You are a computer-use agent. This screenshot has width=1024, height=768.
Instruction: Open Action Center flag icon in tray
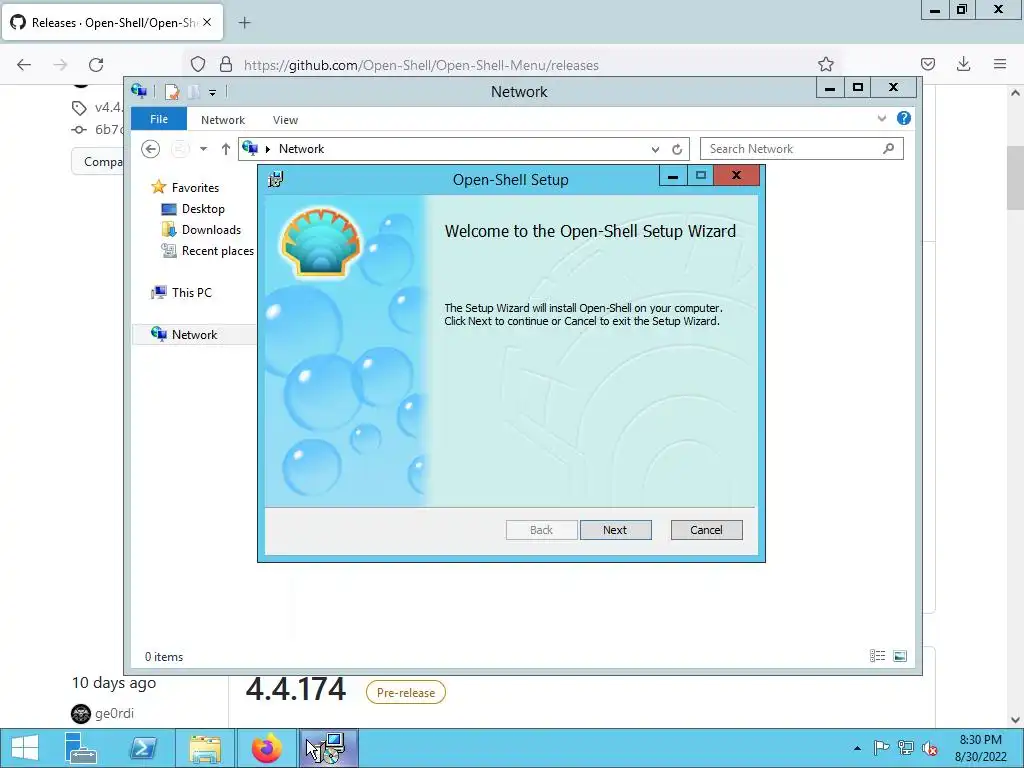click(x=881, y=748)
